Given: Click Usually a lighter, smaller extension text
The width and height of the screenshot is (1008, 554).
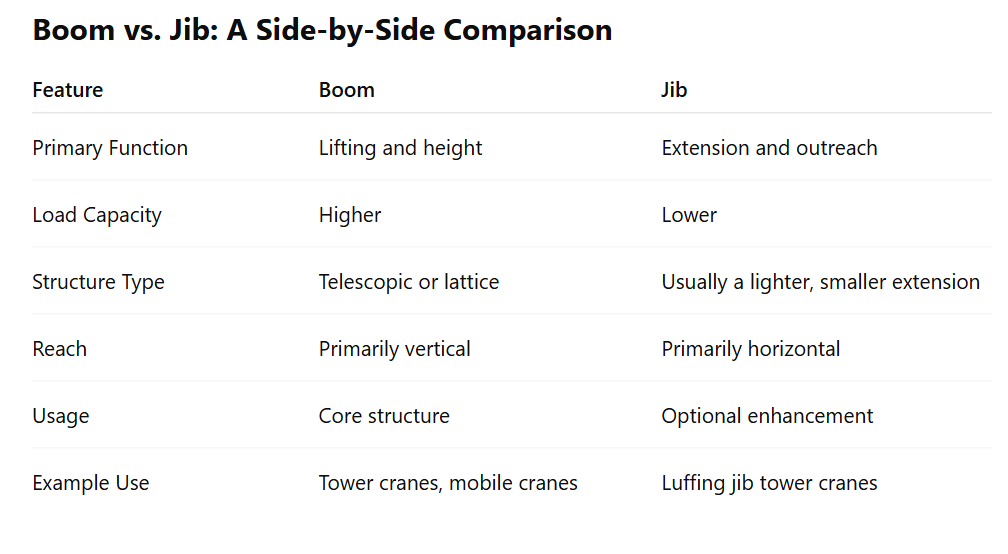Looking at the screenshot, I should coord(820,281).
